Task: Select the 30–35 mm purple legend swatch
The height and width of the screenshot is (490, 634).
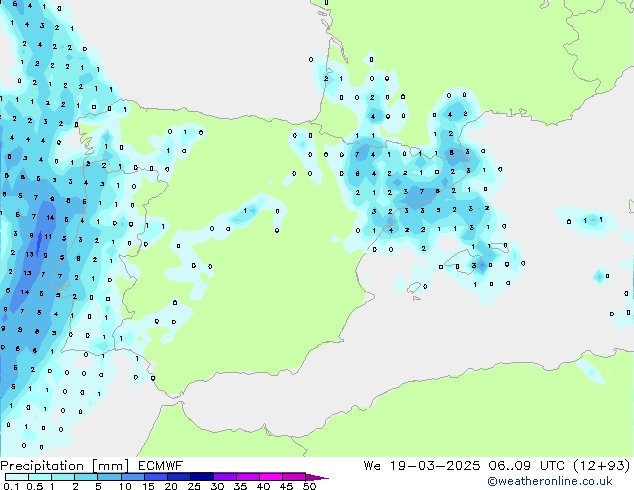Action: point(224,477)
